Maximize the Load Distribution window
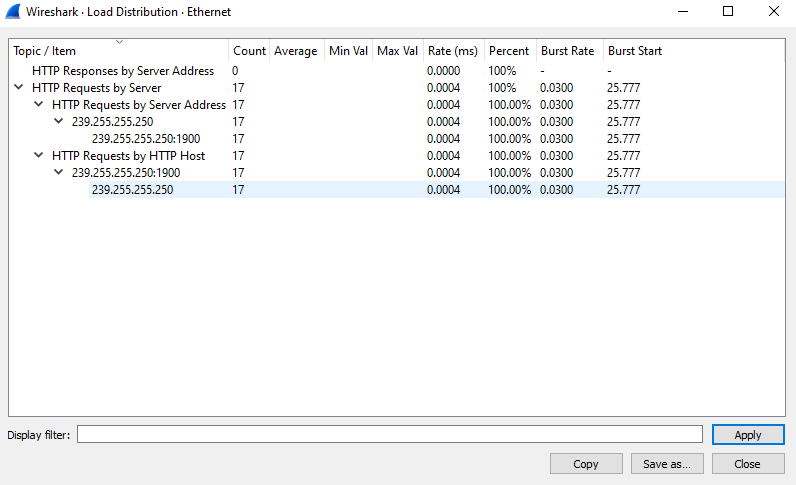Image resolution: width=796 pixels, height=485 pixels. [728, 11]
